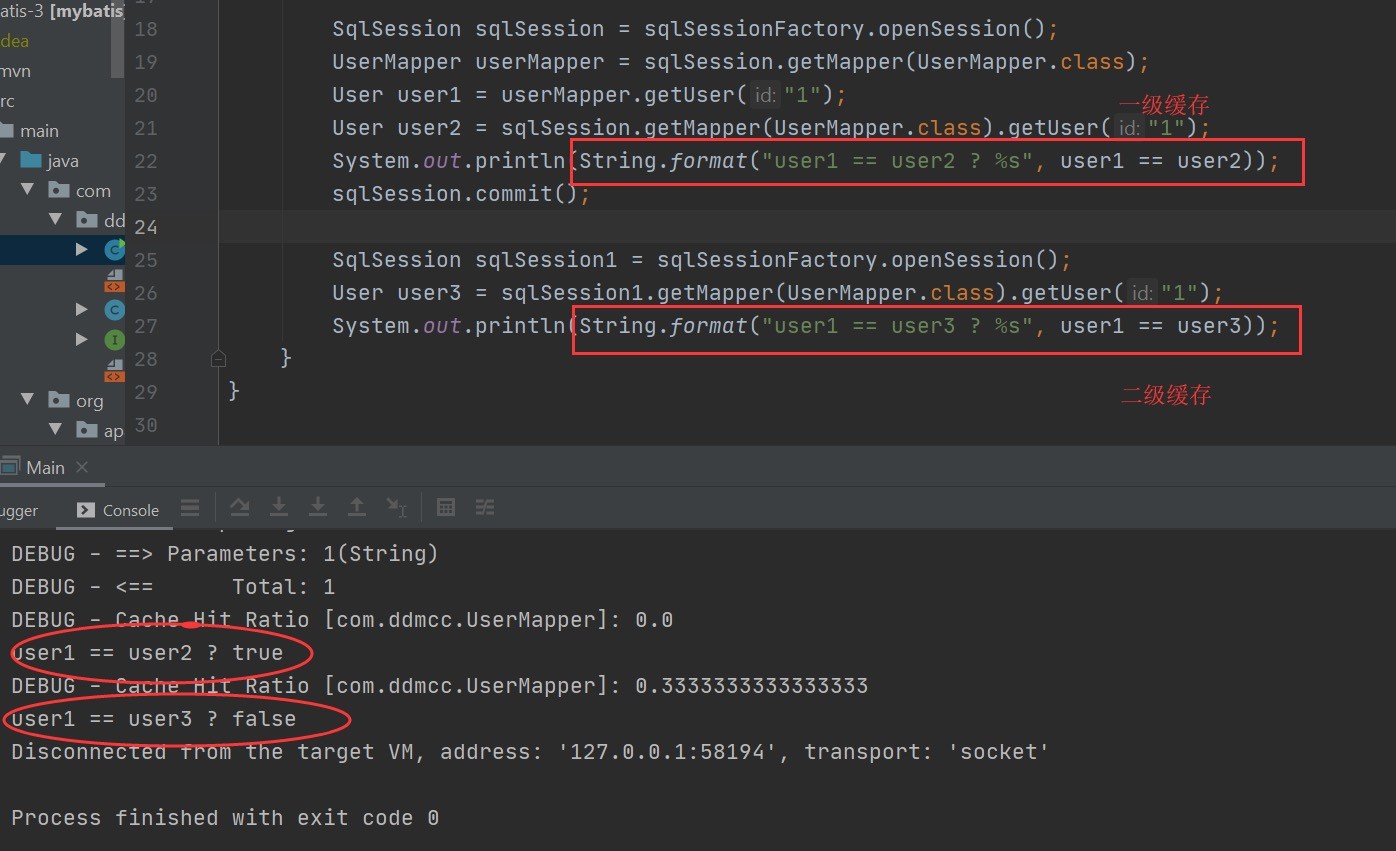Select the main folder in project tree
The image size is (1396, 851).
(x=39, y=131)
